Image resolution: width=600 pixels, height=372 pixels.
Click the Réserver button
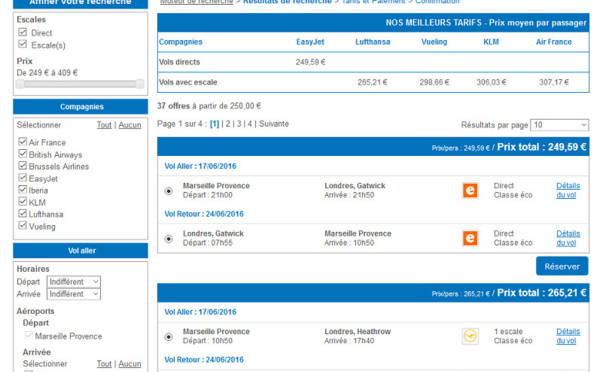pyautogui.click(x=562, y=266)
